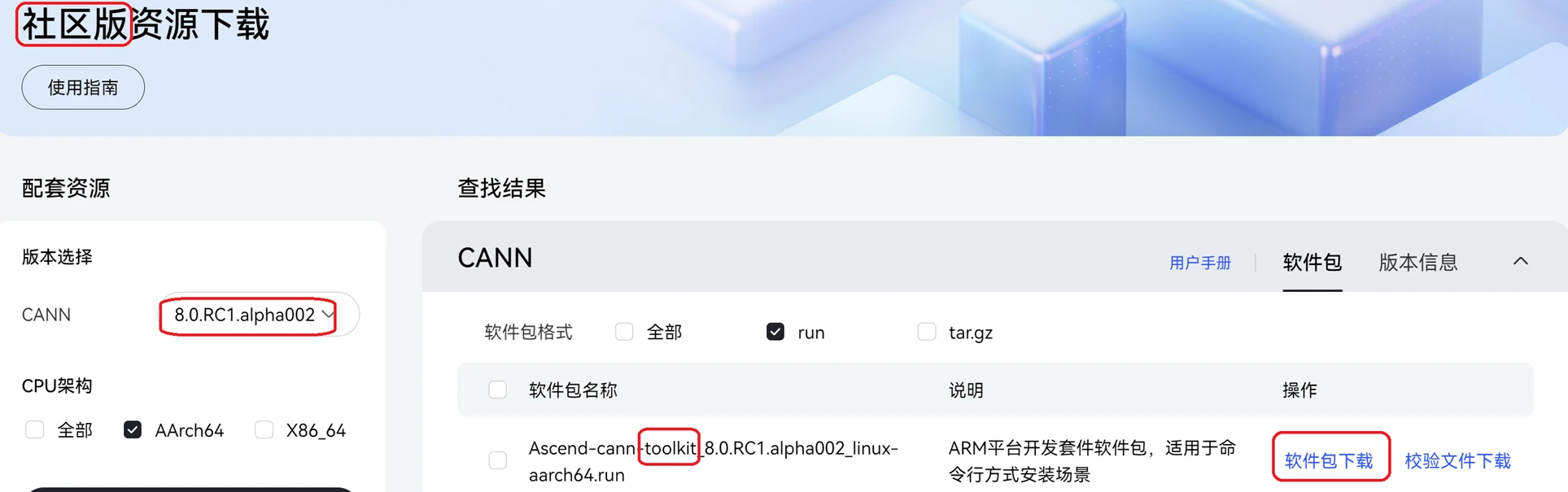The width and height of the screenshot is (1568, 492).
Task: Click the 校验文件下载 link
Action: tap(1457, 461)
